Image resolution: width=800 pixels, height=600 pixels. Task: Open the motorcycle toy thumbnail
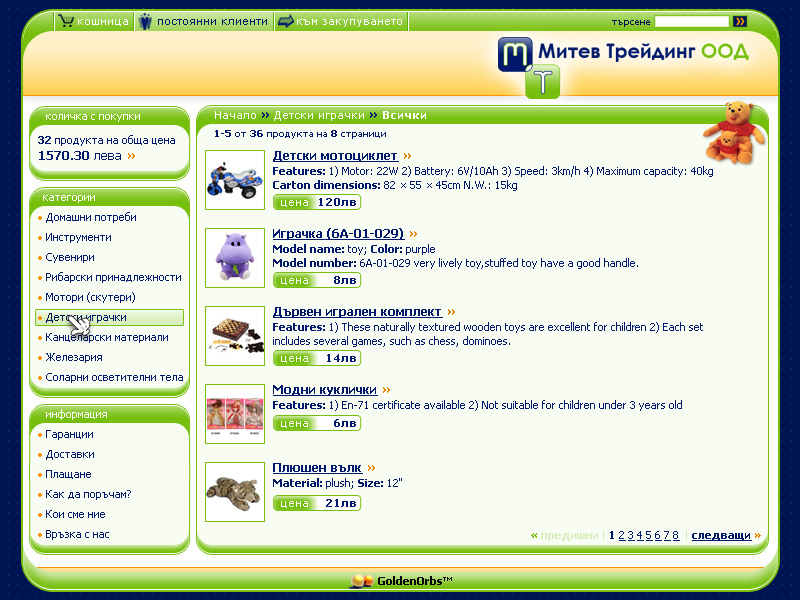click(x=234, y=180)
